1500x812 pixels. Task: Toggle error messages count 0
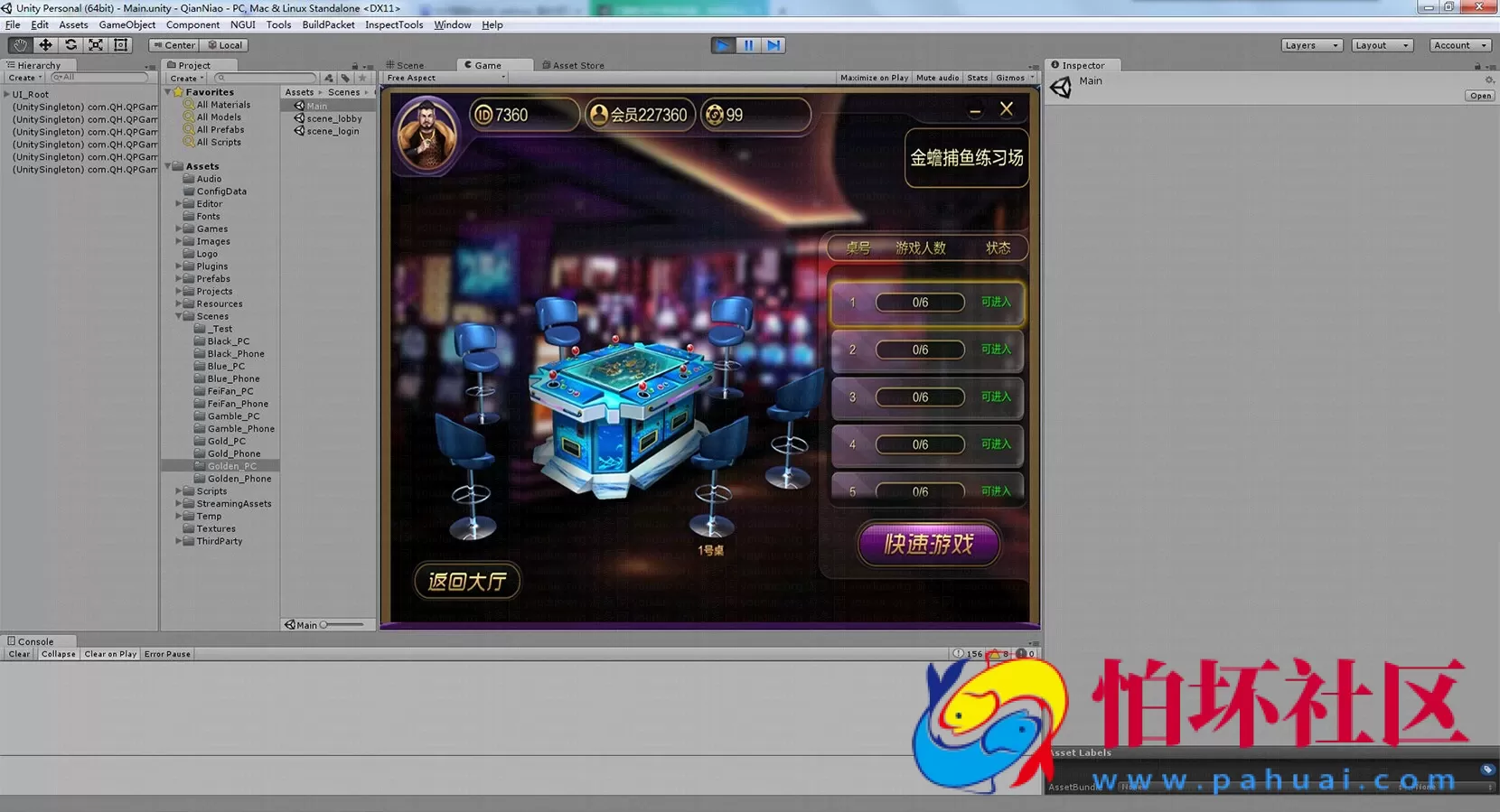coord(1026,654)
